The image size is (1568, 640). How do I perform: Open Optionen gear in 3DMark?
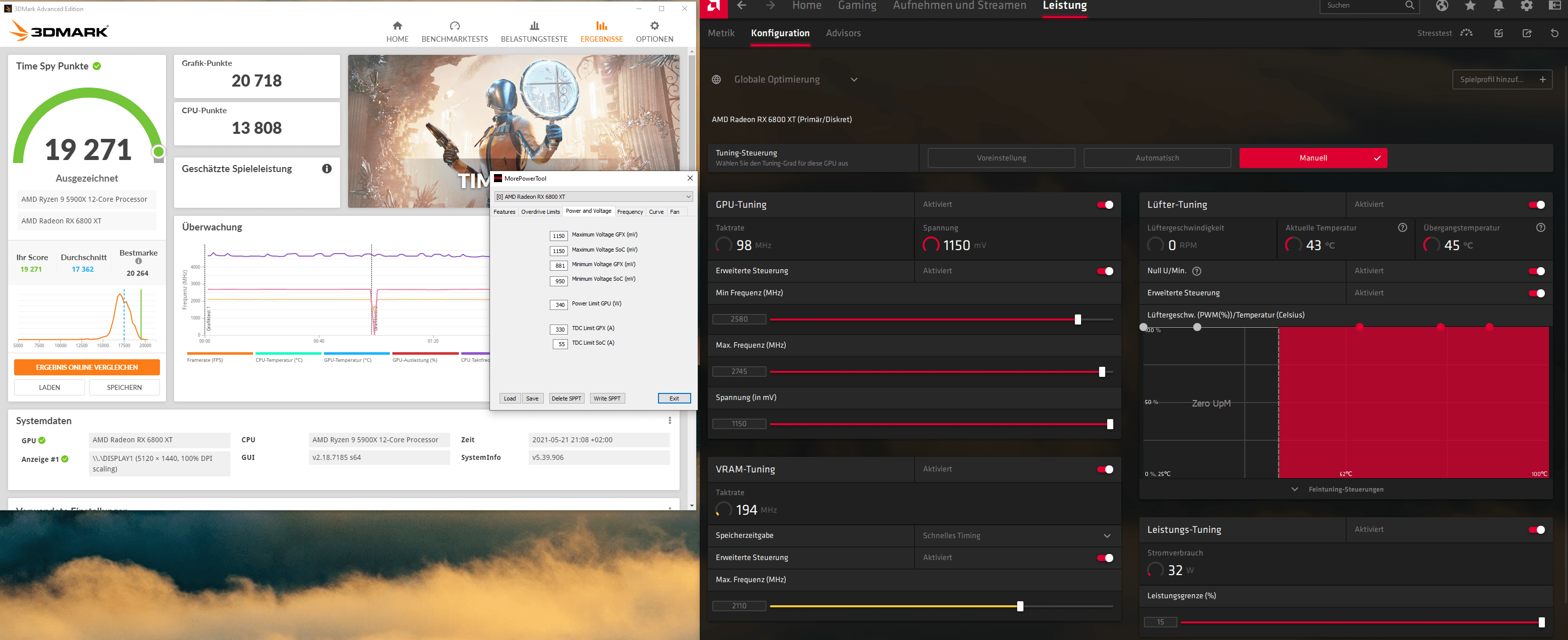[x=654, y=31]
